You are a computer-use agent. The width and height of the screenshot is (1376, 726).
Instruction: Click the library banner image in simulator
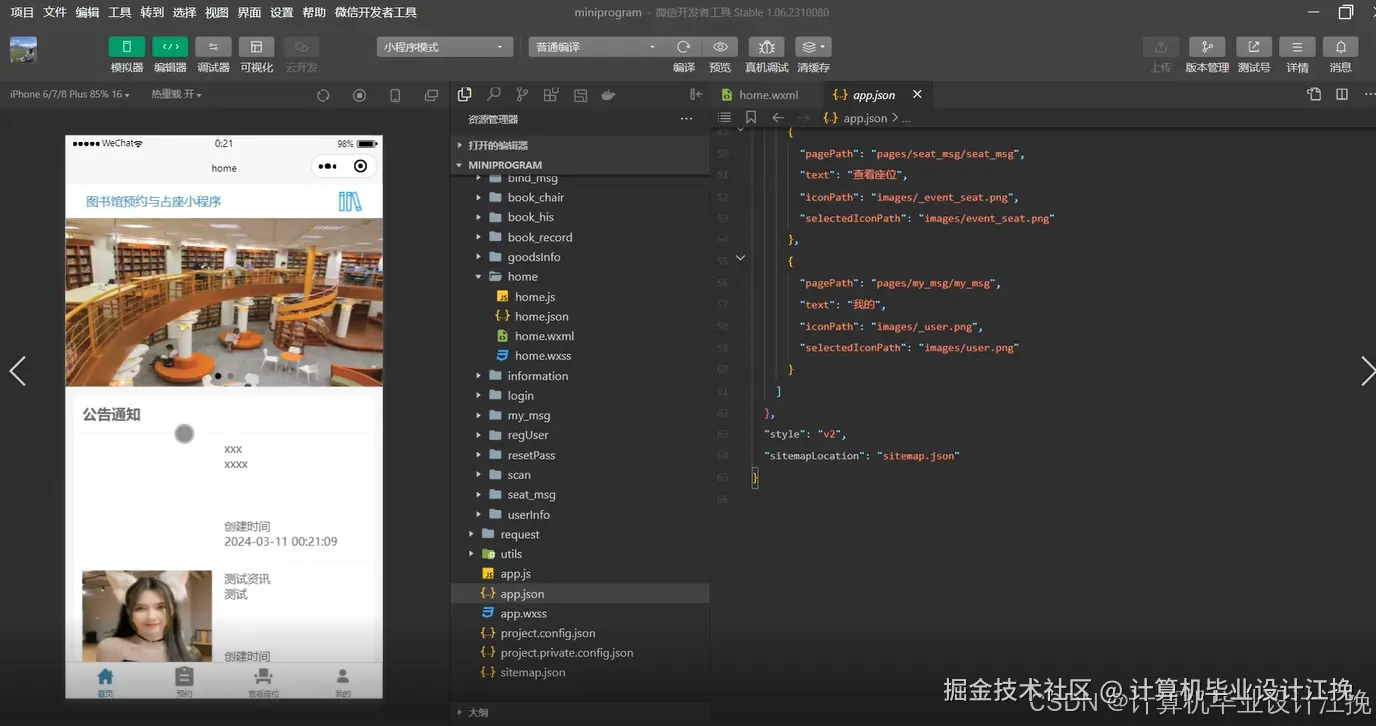(x=224, y=302)
